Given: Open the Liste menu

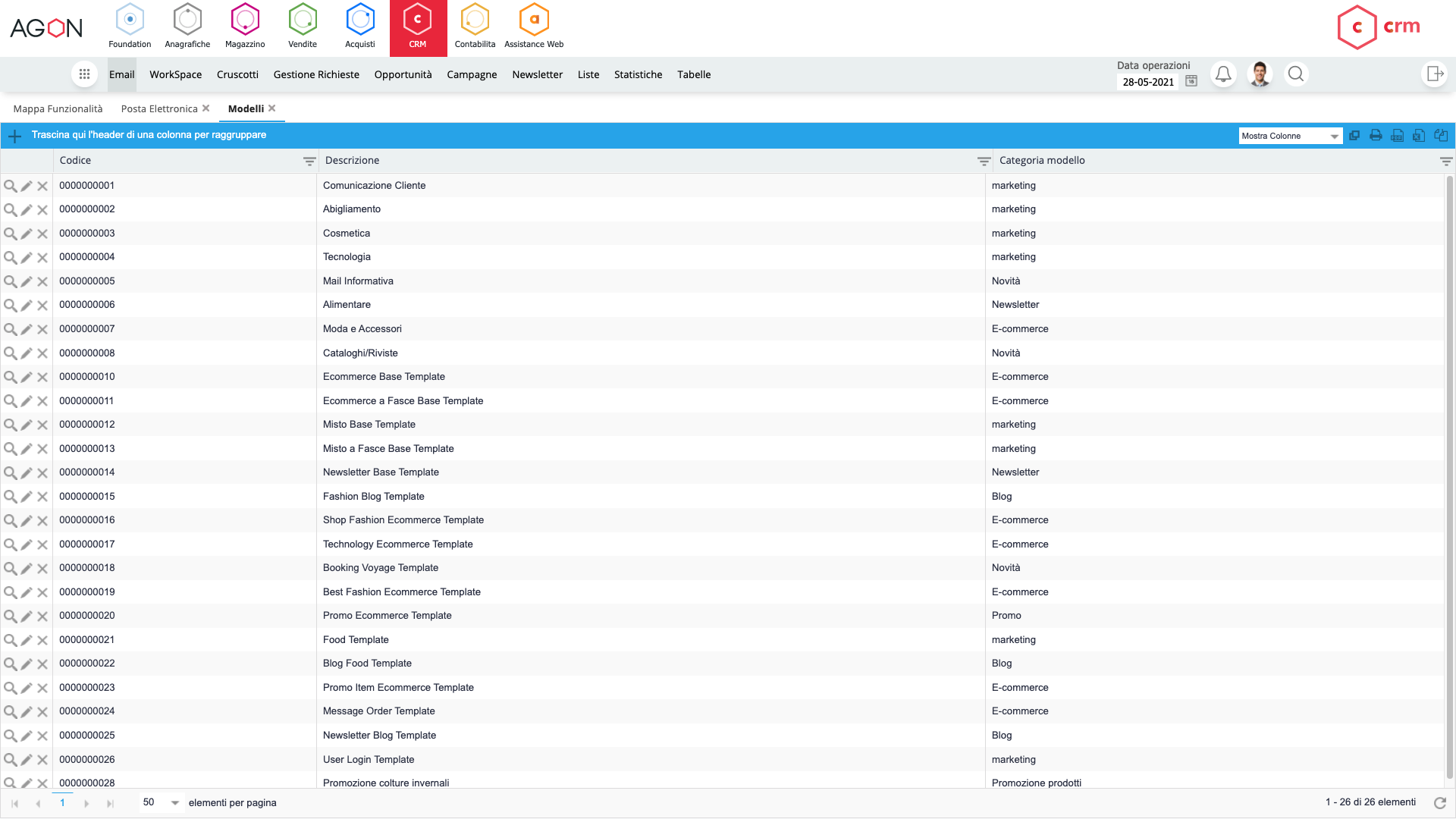Looking at the screenshot, I should [588, 74].
